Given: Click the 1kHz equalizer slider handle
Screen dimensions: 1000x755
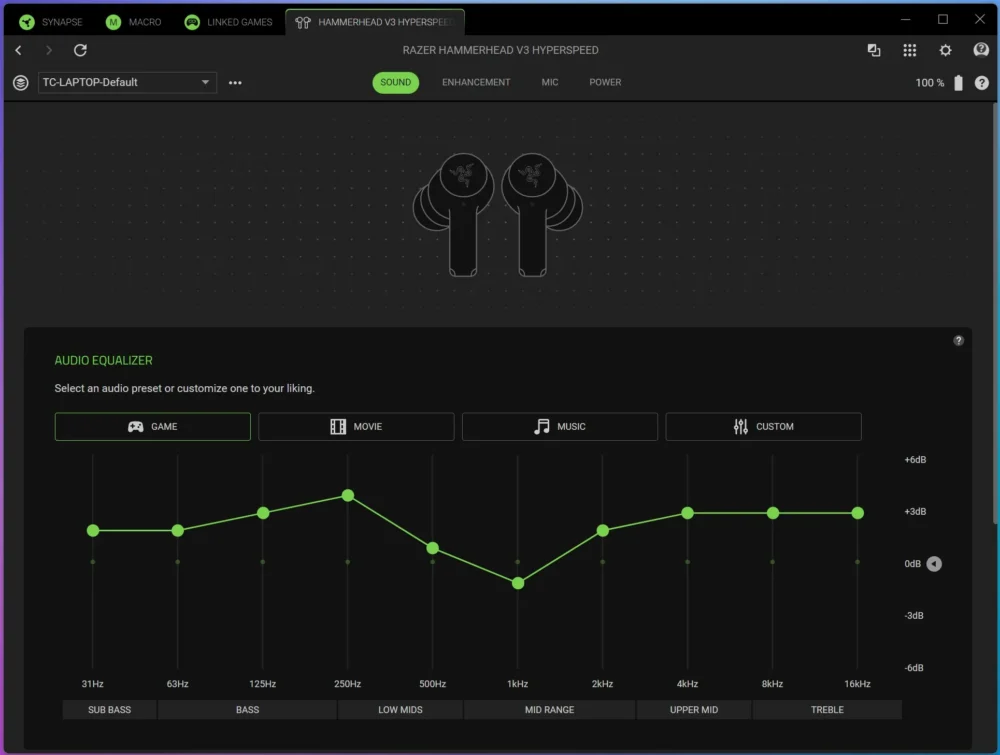Looking at the screenshot, I should (x=518, y=583).
